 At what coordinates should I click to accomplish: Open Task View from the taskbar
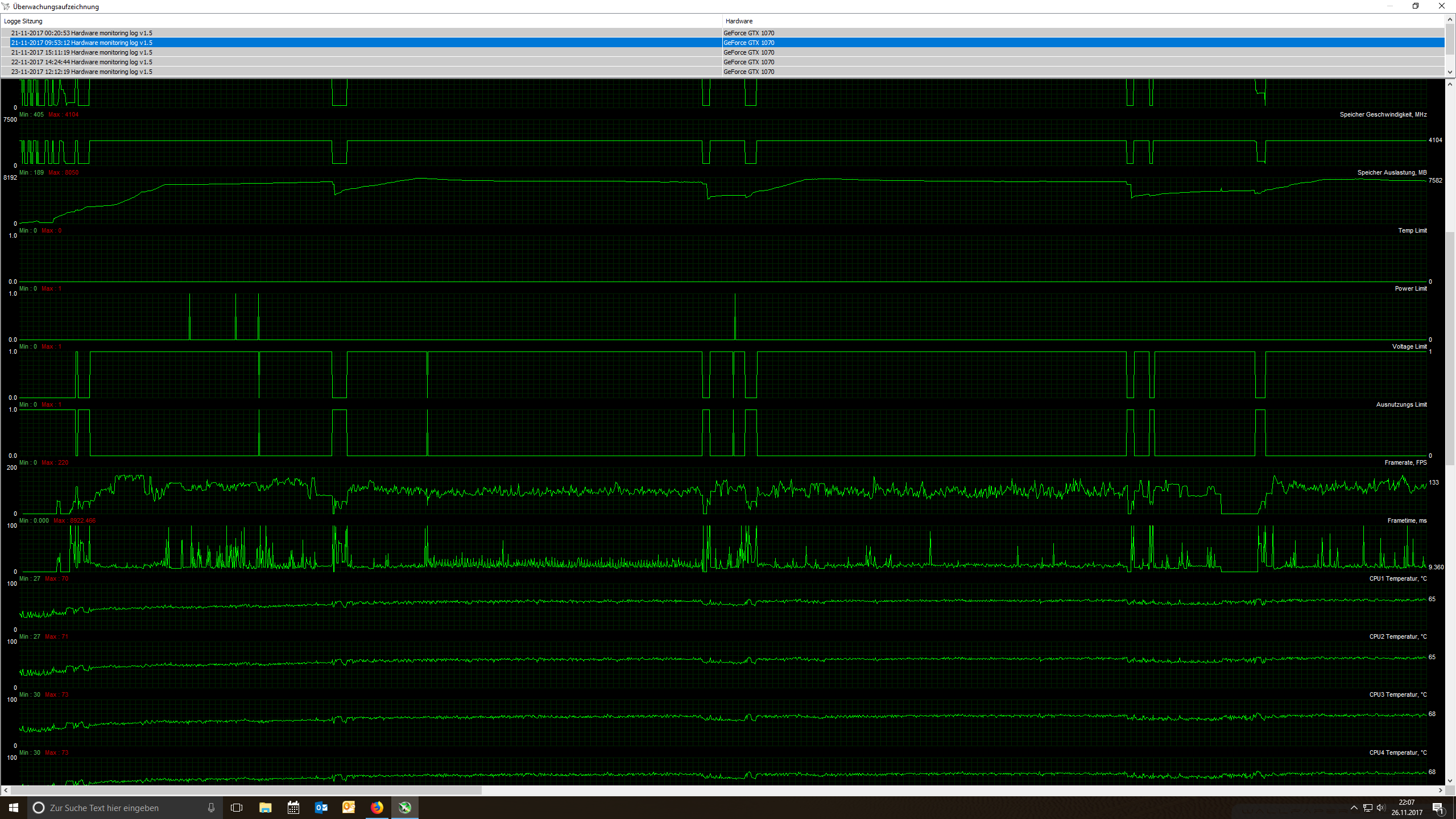(x=237, y=808)
